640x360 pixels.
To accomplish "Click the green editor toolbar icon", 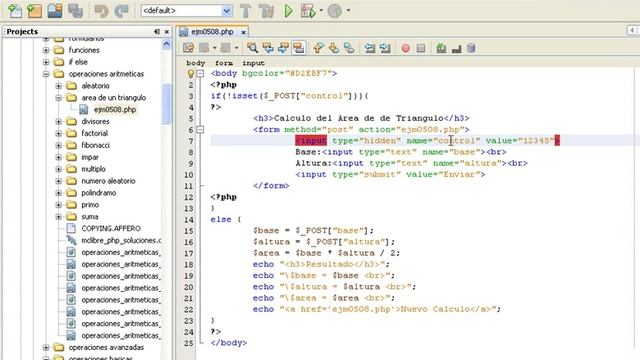I will click(x=441, y=48).
